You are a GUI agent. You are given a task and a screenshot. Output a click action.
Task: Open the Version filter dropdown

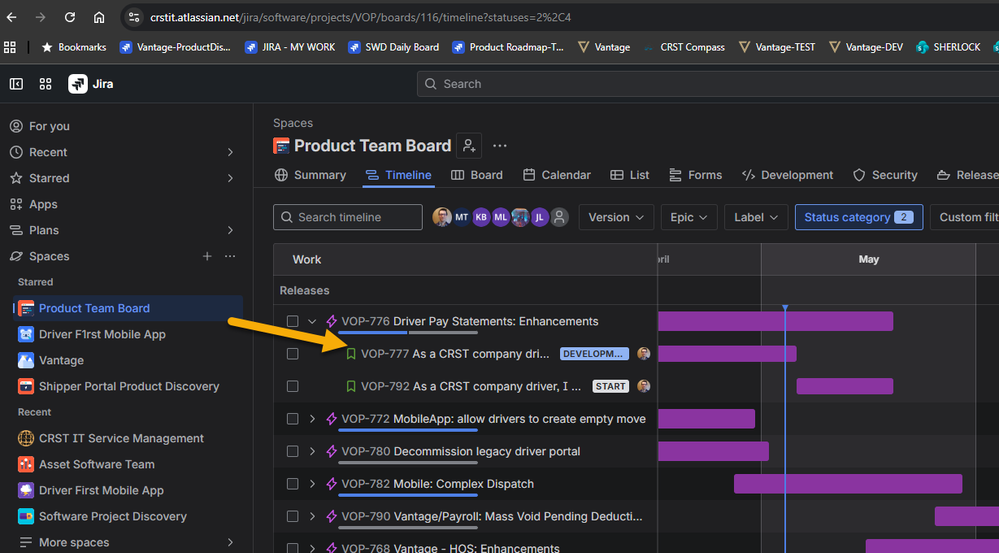point(616,217)
